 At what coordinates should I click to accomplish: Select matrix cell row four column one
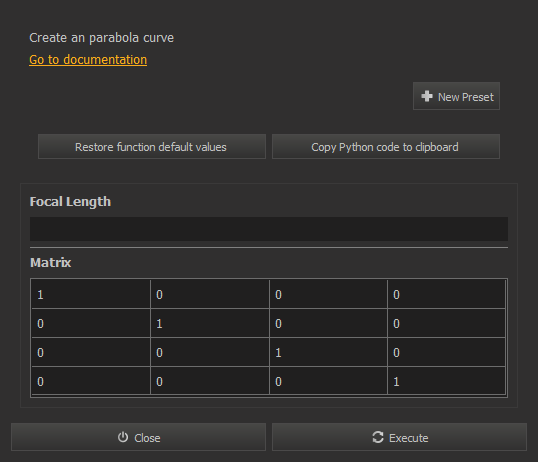pos(91,381)
